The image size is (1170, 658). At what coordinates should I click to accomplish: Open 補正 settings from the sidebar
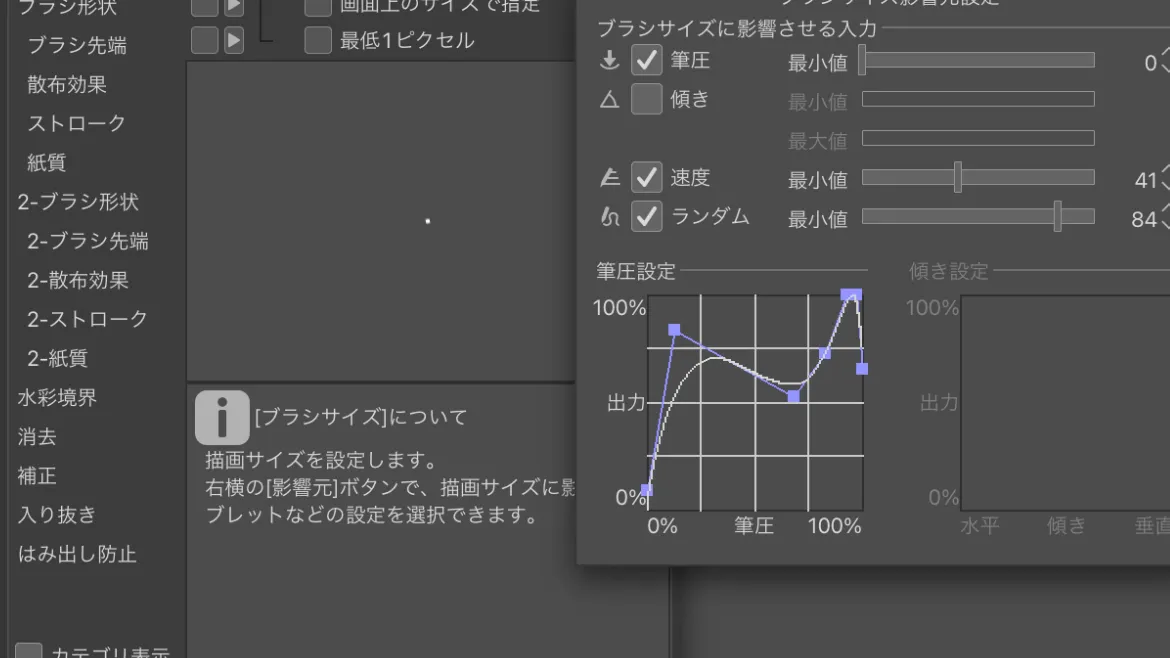tap(37, 477)
